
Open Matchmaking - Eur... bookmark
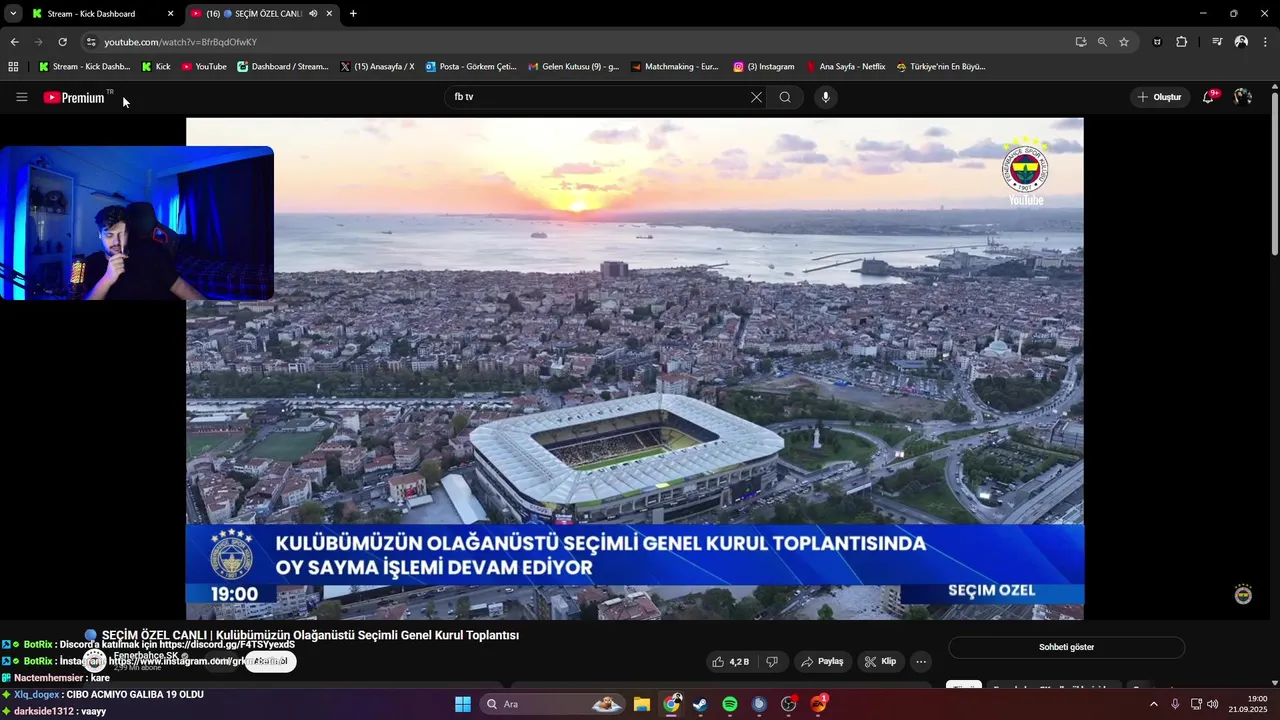click(674, 67)
